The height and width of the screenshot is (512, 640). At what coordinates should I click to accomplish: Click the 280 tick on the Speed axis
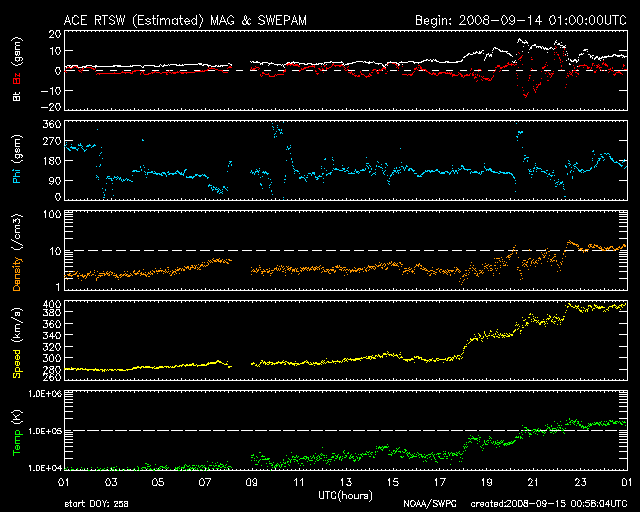51,370
